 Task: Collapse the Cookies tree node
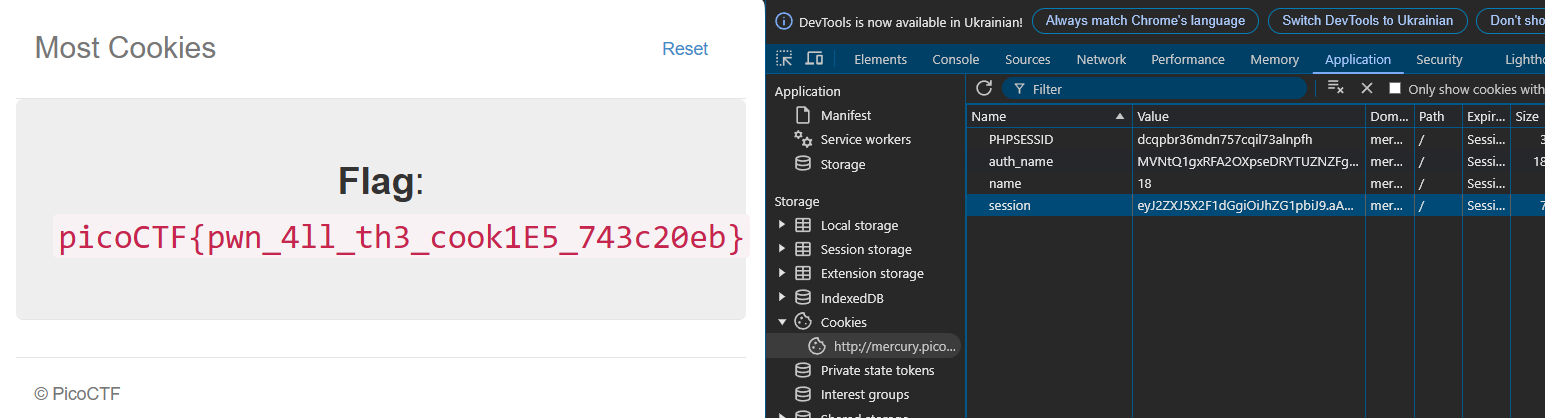[x=782, y=322]
